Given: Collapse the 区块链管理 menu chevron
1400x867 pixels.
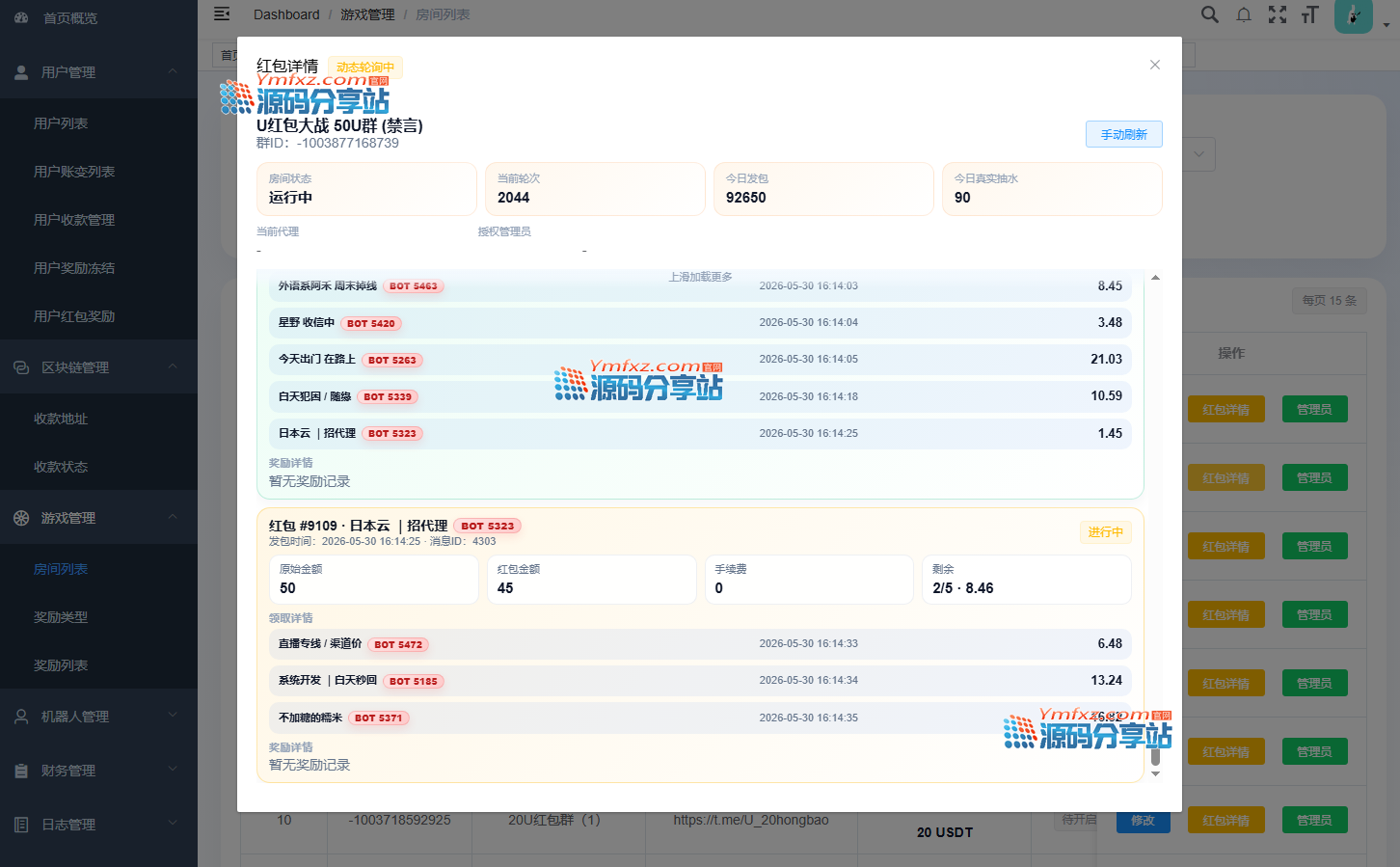Looking at the screenshot, I should (173, 366).
